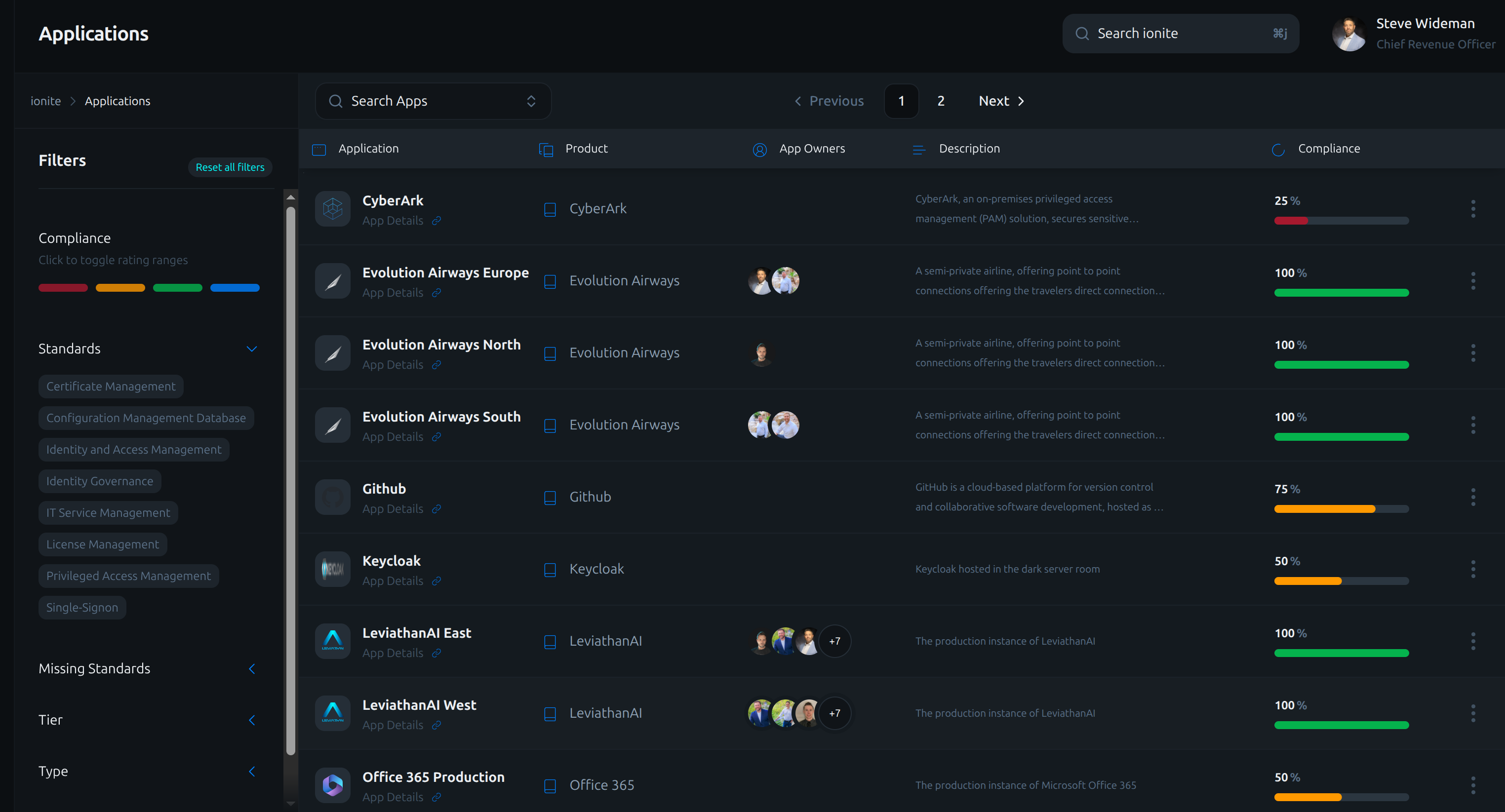1505x812 pixels.
Task: Toggle the orange compliance rating range
Action: point(120,287)
